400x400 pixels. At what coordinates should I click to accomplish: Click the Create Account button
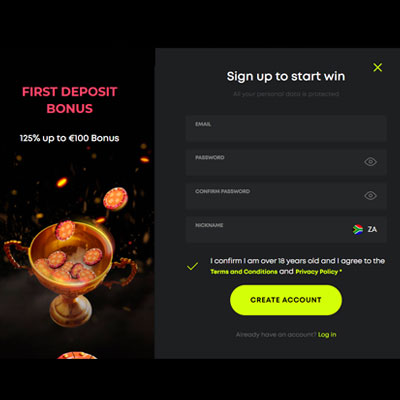click(x=286, y=300)
